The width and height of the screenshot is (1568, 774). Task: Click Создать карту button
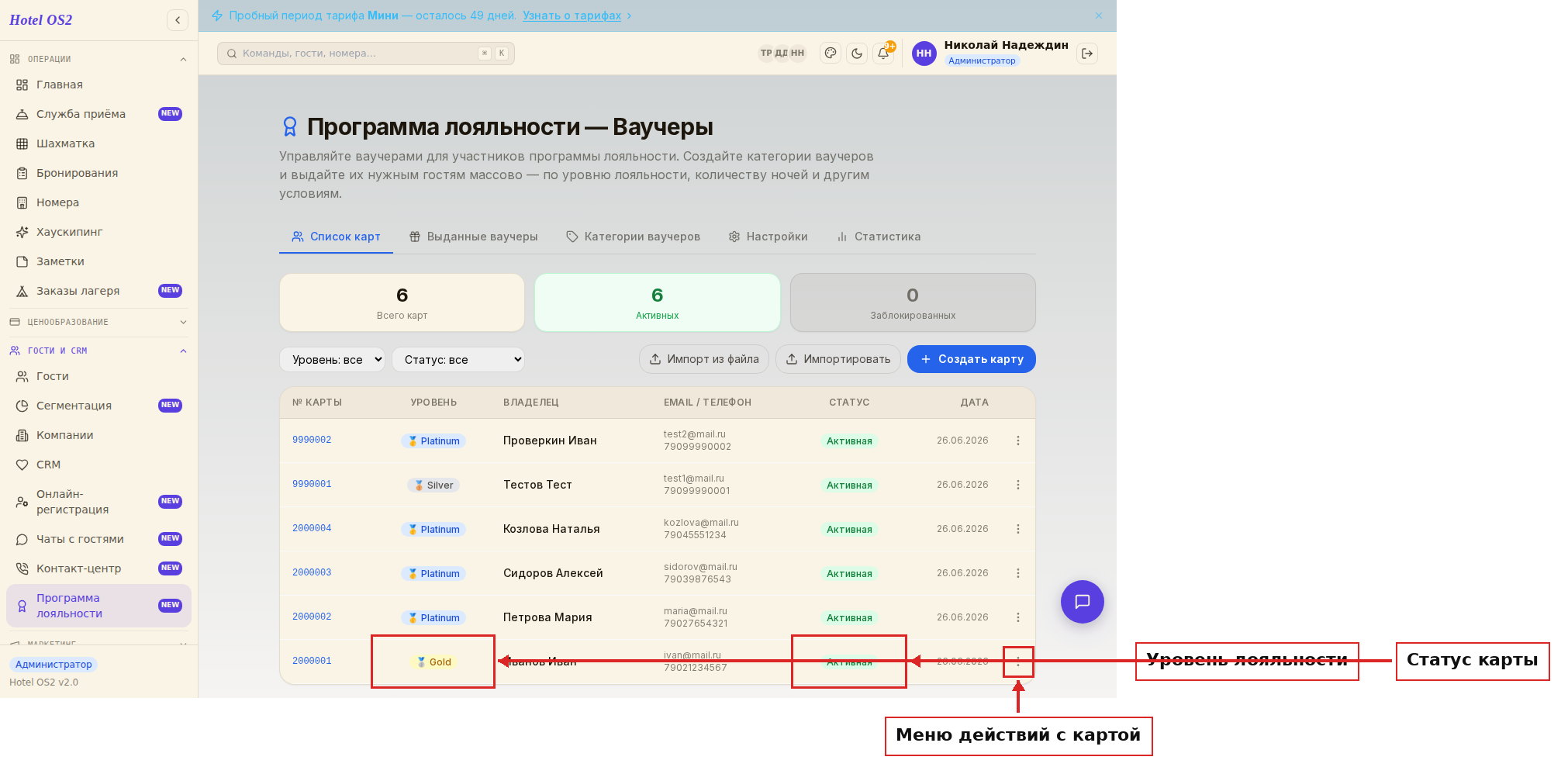pyautogui.click(x=972, y=359)
